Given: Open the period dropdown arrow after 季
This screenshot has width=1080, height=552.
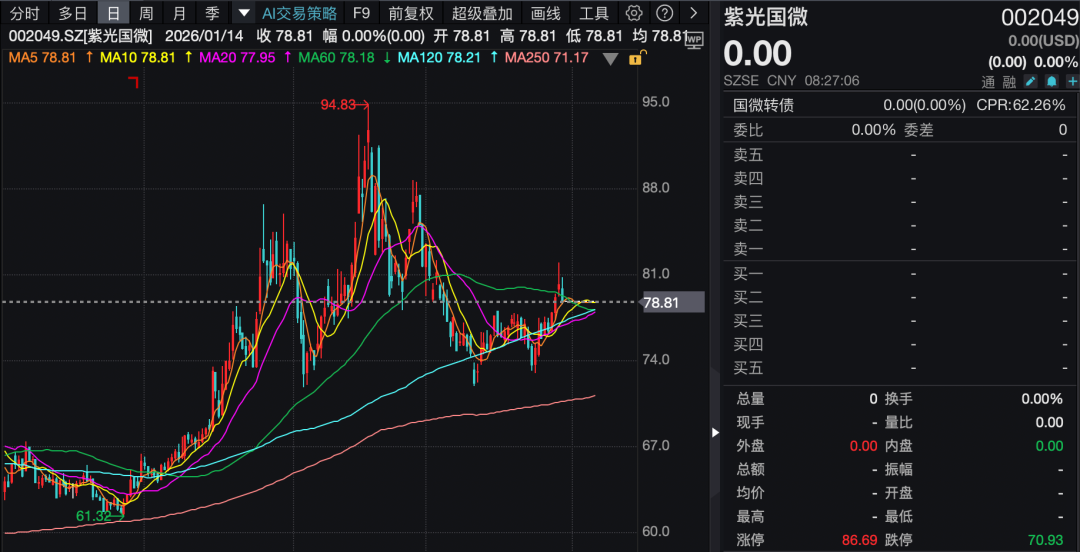Looking at the screenshot, I should tap(243, 13).
